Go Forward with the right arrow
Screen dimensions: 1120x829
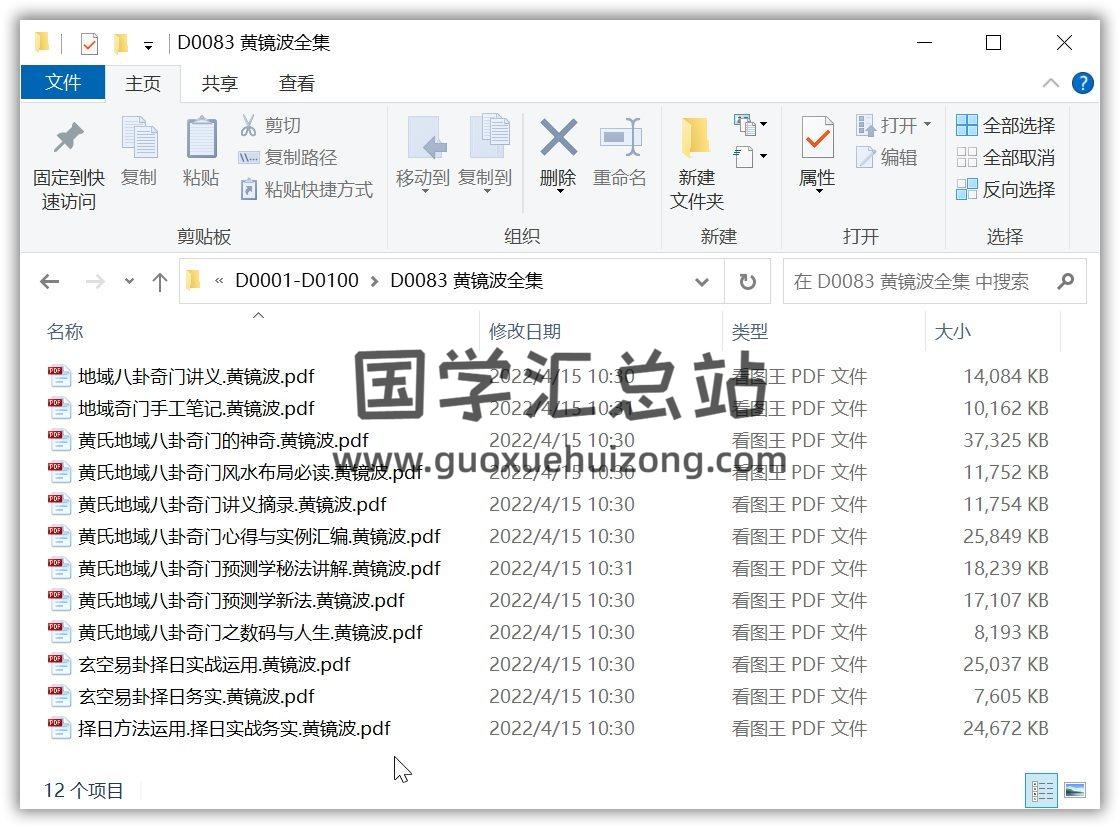point(94,281)
